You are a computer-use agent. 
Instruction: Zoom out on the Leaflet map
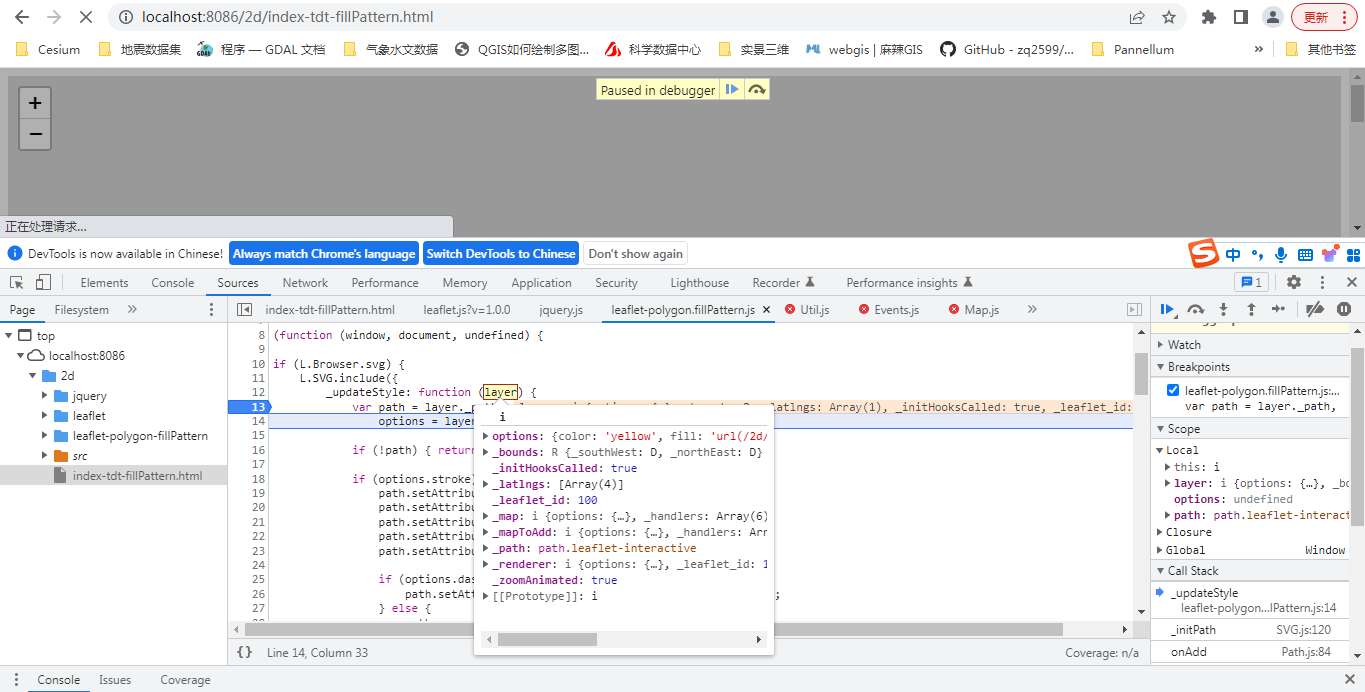click(35, 134)
